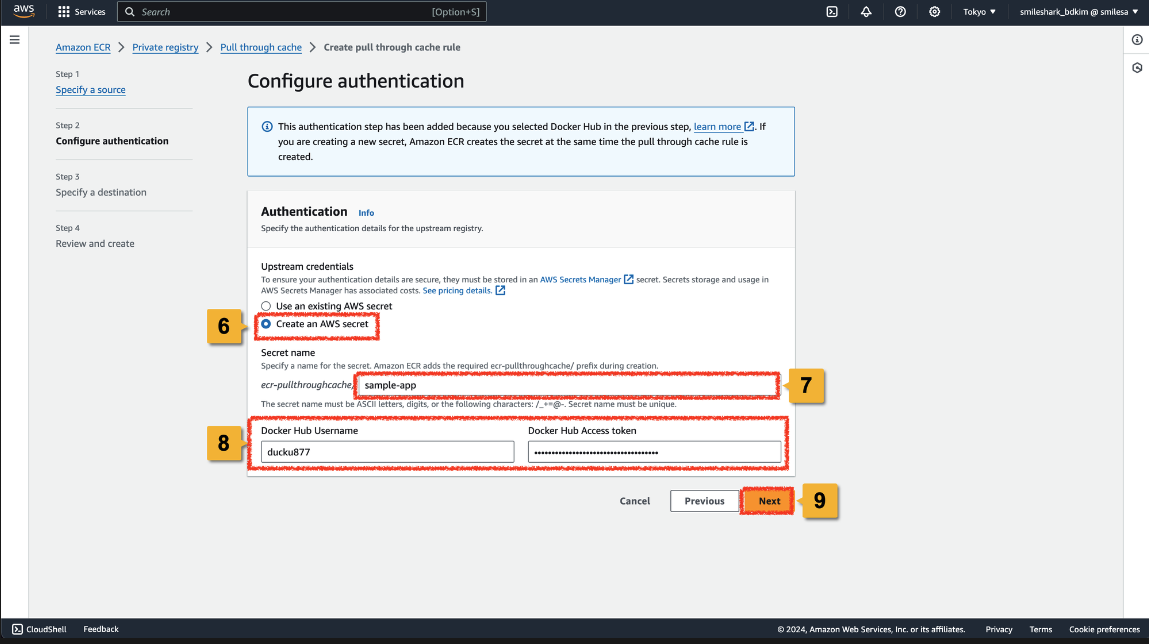Open the info panel icon on right
Image resolution: width=1149 pixels, height=644 pixels.
(x=1137, y=40)
